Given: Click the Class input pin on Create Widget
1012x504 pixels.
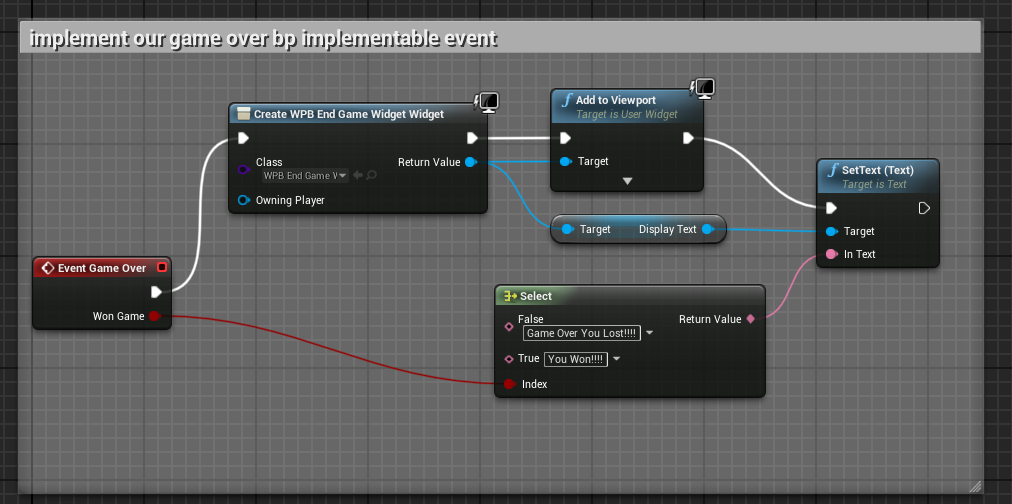Looking at the screenshot, I should [x=243, y=169].
